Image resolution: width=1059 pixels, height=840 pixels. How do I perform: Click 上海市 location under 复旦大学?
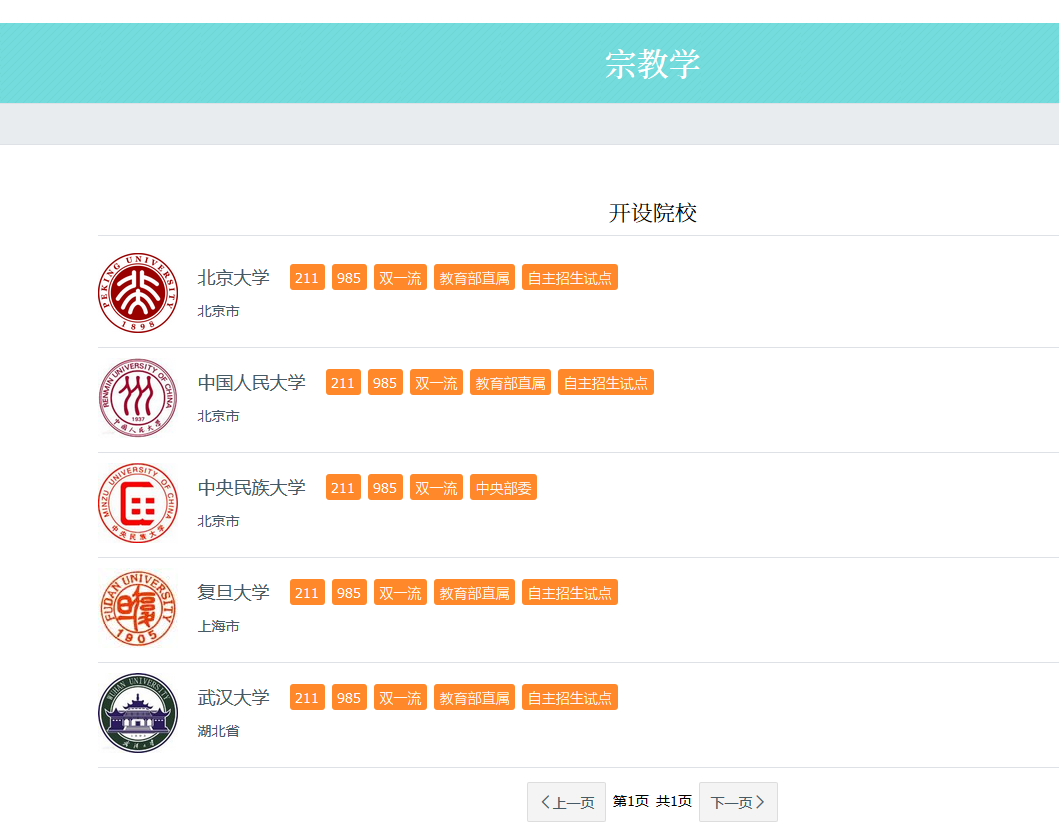[218, 626]
